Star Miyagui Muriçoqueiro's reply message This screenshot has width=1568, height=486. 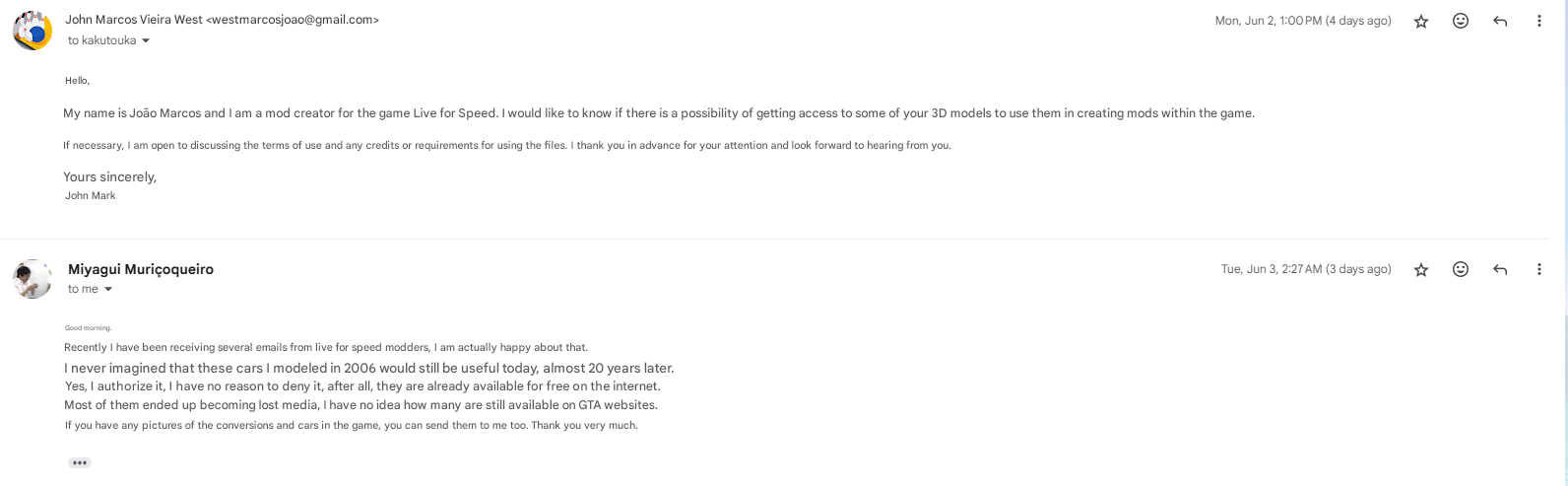point(1420,269)
